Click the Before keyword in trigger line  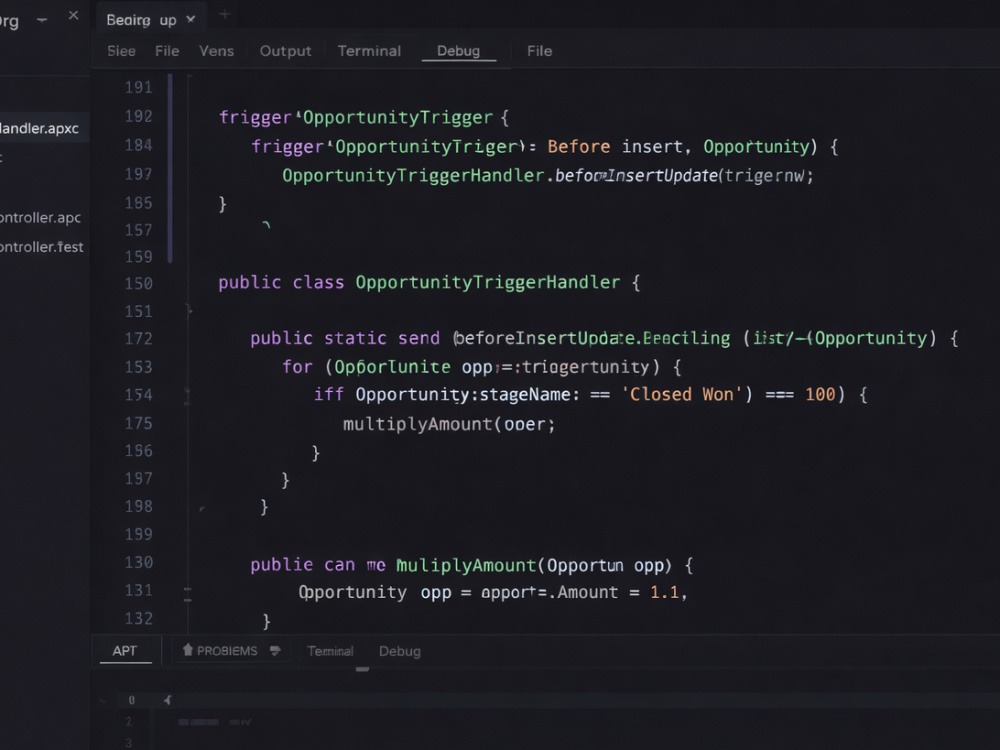578,147
